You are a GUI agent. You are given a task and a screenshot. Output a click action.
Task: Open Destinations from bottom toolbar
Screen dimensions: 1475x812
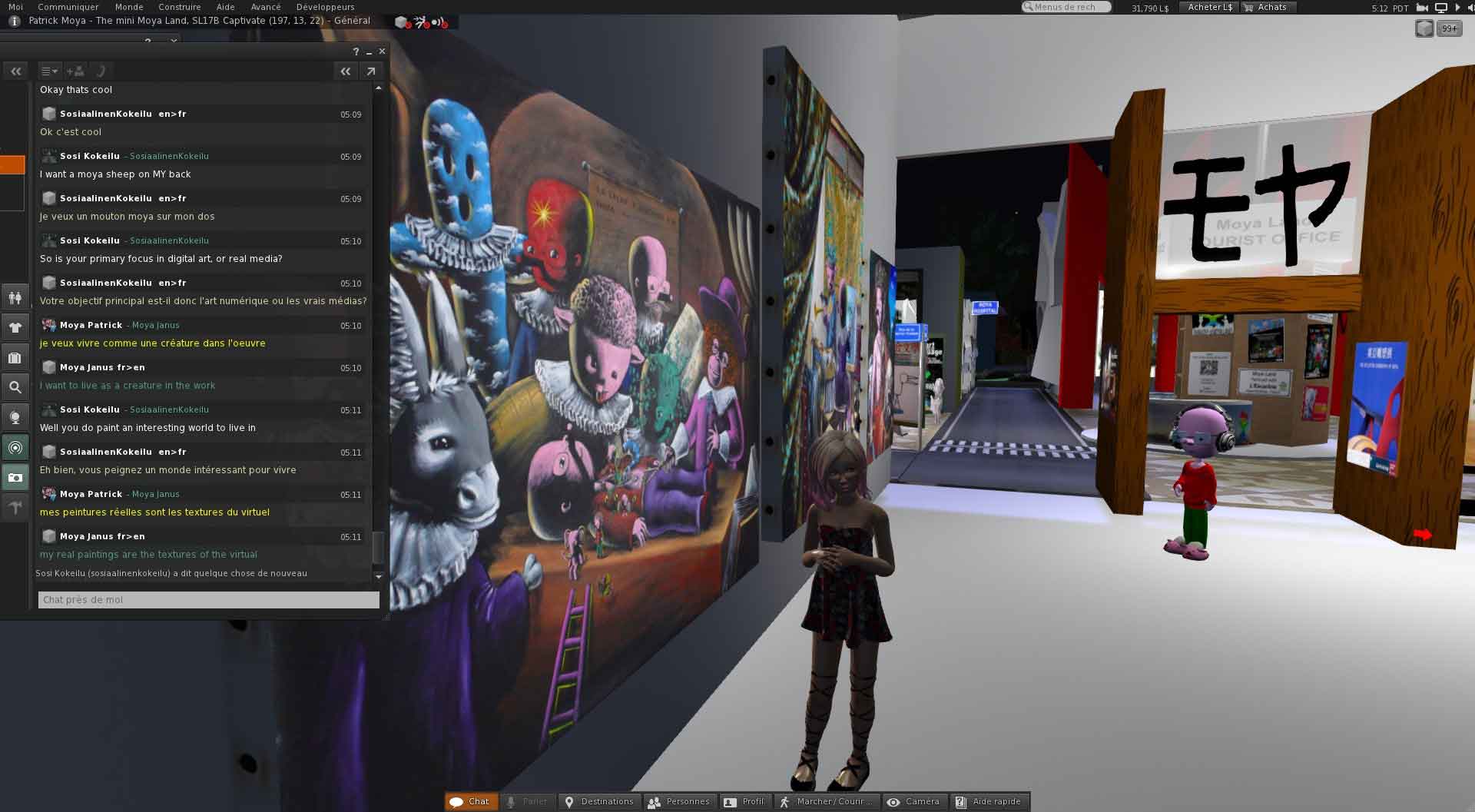click(x=599, y=801)
